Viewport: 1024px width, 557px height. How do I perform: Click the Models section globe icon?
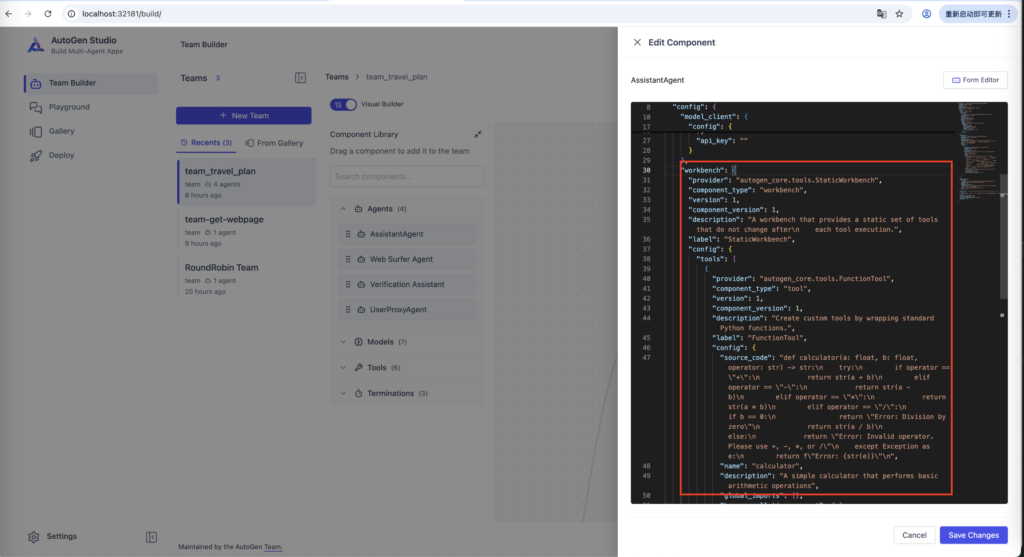tap(359, 342)
